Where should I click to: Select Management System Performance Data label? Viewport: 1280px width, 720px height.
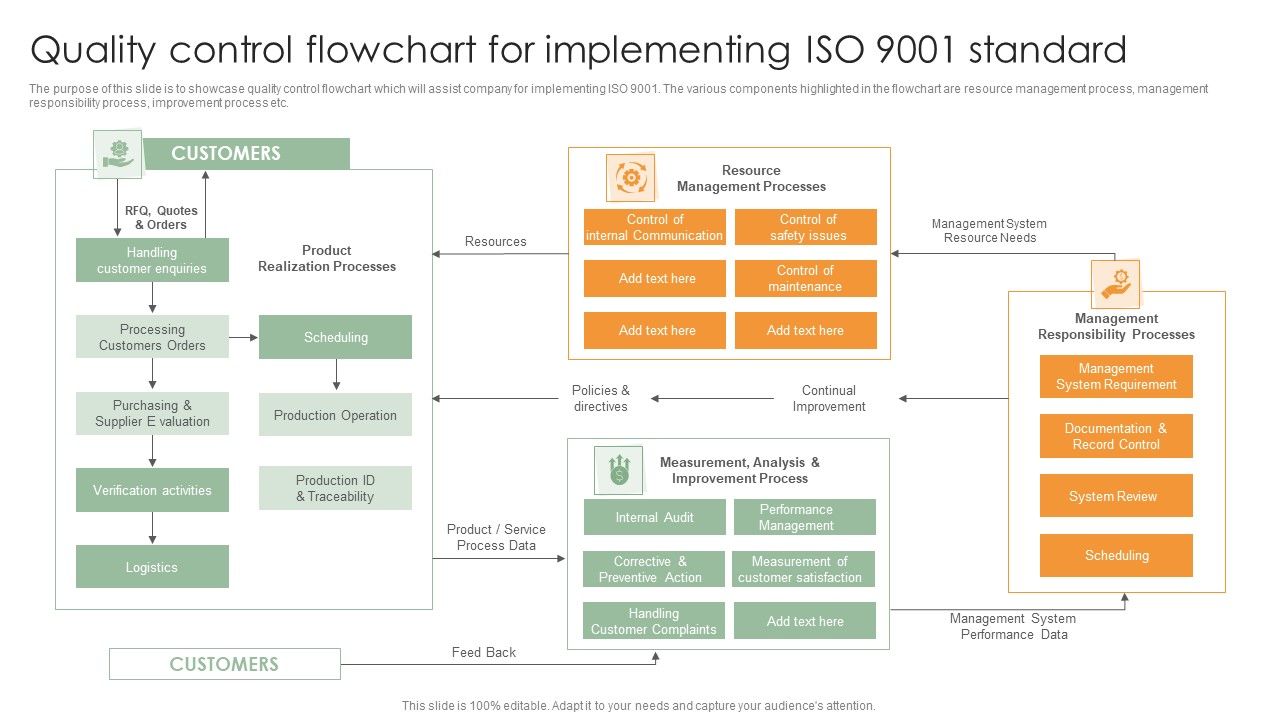click(1013, 626)
